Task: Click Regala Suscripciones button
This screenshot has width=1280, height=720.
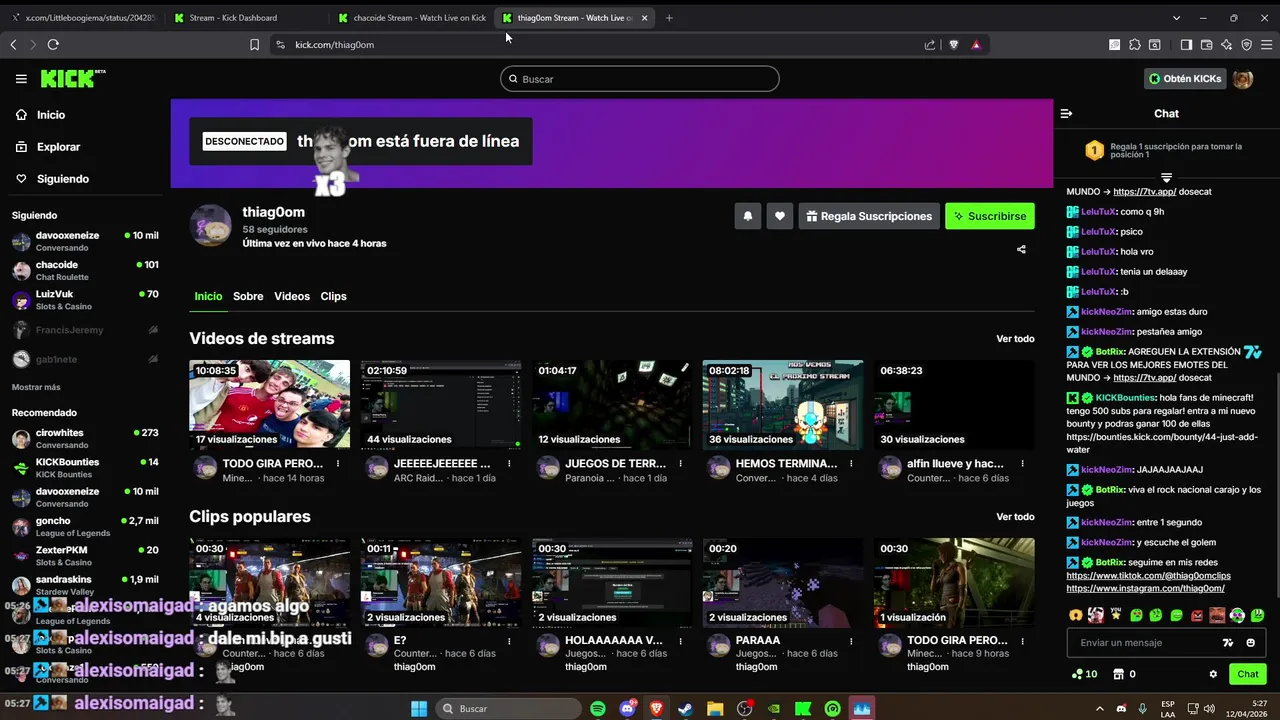Action: pyautogui.click(x=868, y=216)
